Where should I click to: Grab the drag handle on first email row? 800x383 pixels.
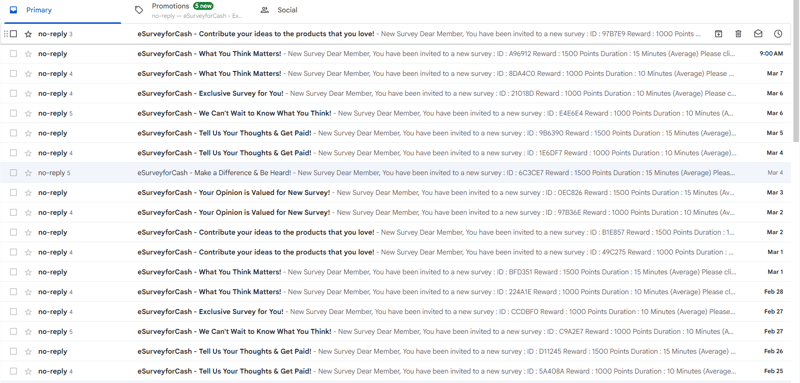click(x=6, y=34)
